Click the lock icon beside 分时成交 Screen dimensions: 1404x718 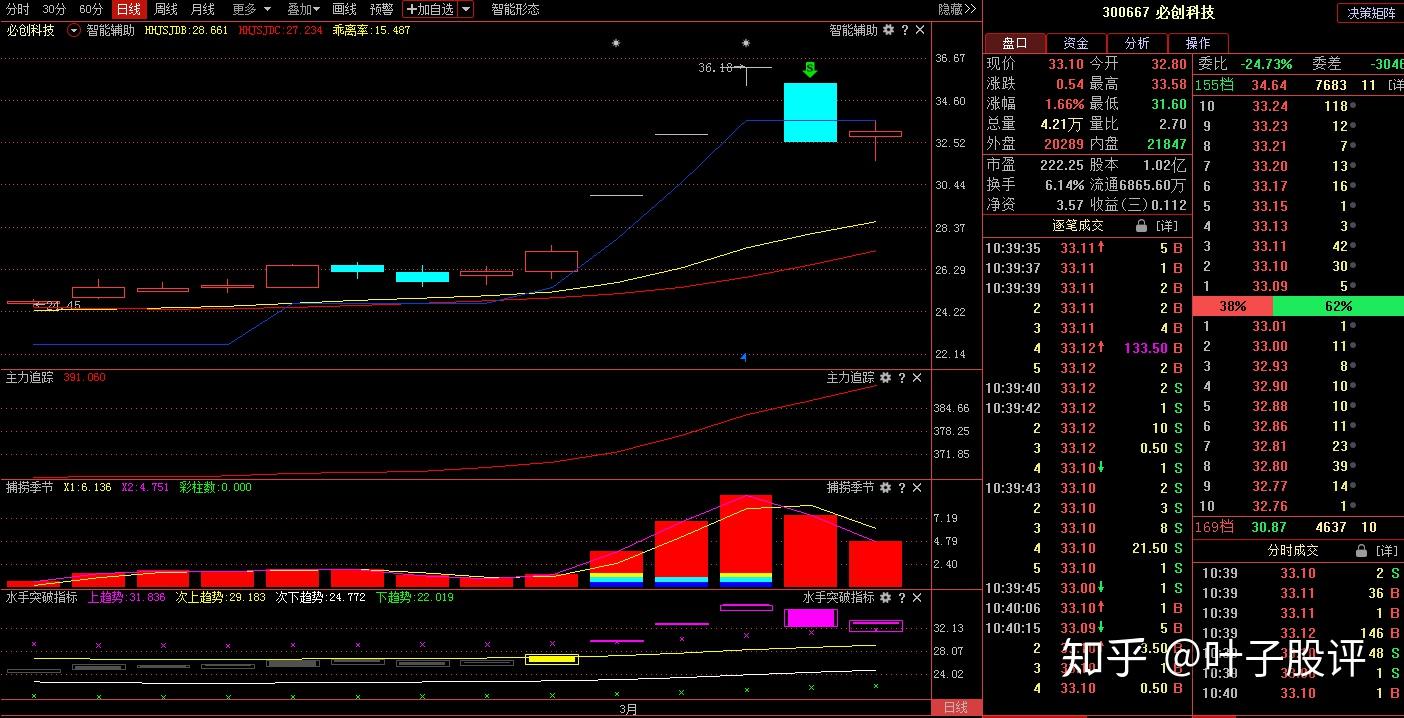[1360, 551]
